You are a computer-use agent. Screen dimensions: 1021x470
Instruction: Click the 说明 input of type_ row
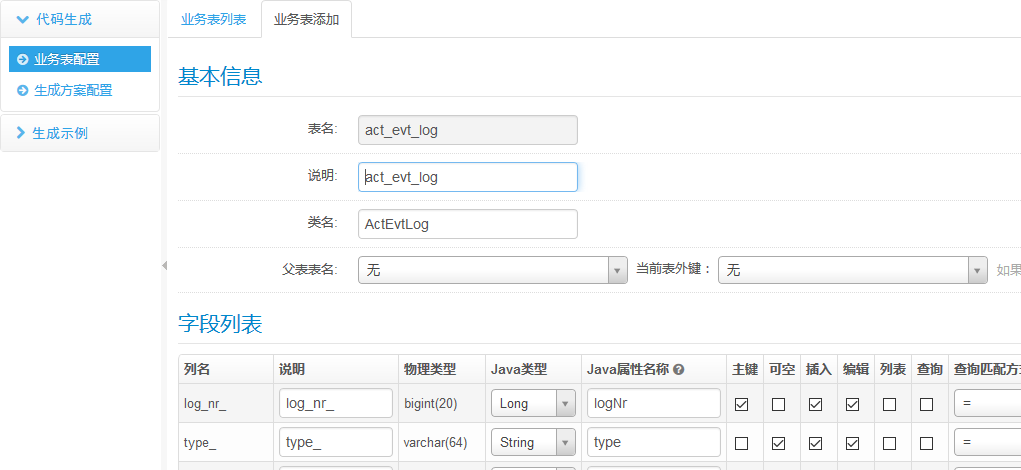coord(336,443)
